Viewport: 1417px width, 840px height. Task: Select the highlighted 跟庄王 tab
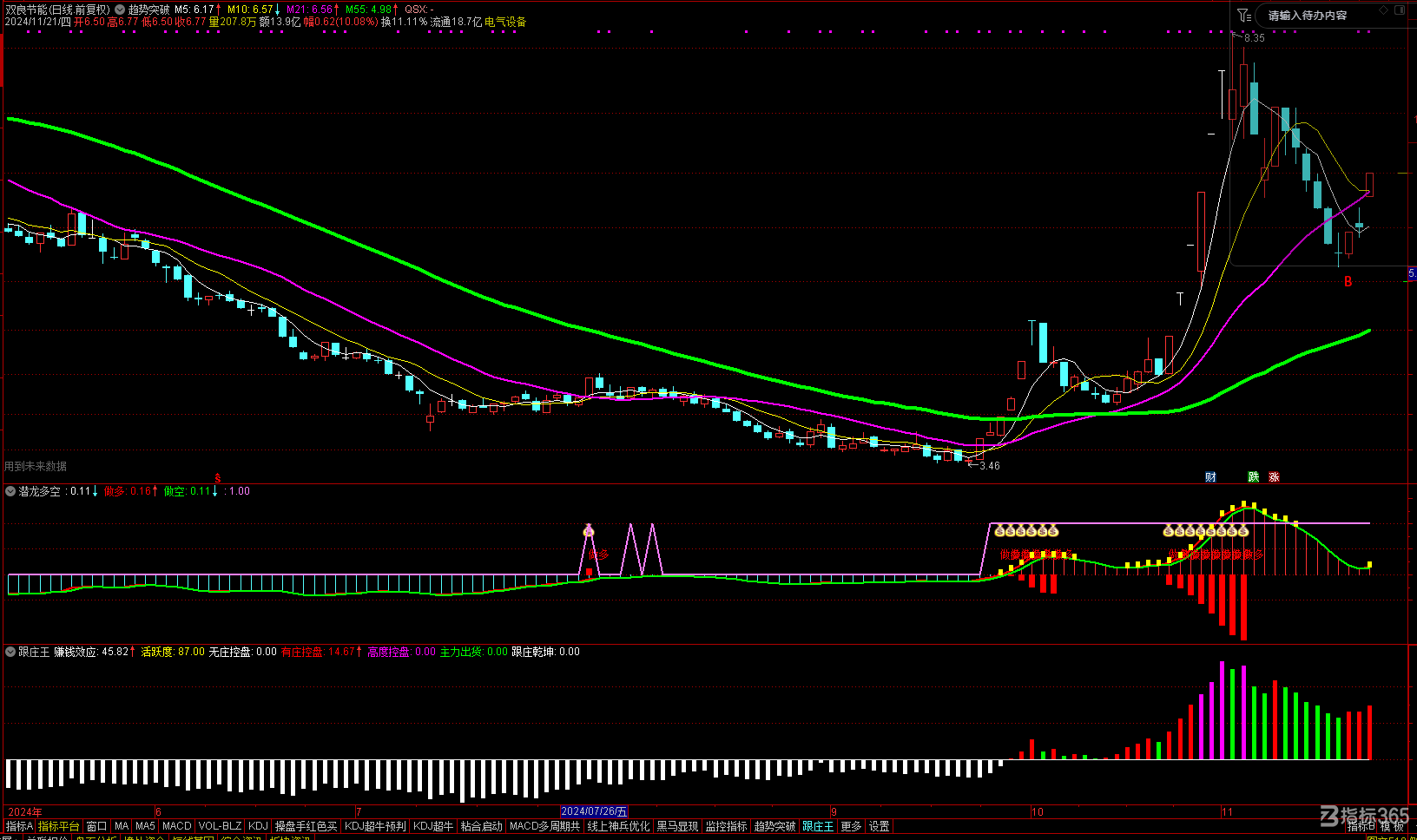818,826
